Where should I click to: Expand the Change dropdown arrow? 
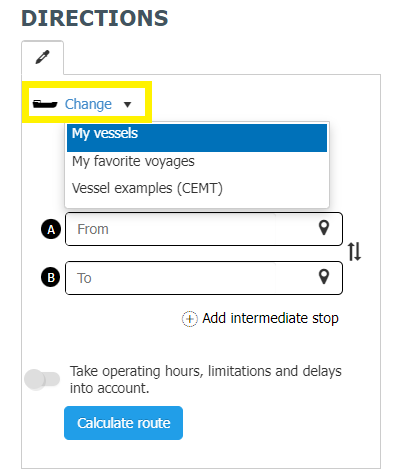127,105
